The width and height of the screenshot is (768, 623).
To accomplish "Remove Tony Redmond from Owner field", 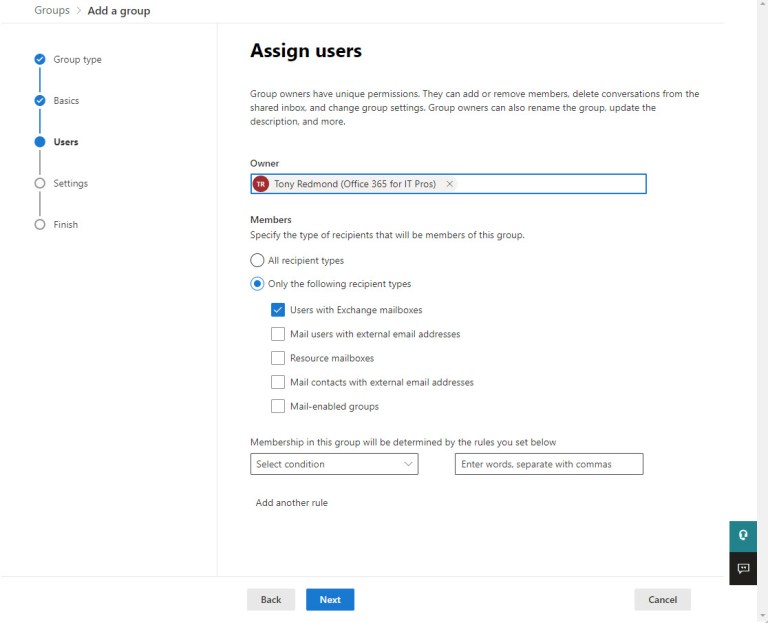I will (449, 184).
